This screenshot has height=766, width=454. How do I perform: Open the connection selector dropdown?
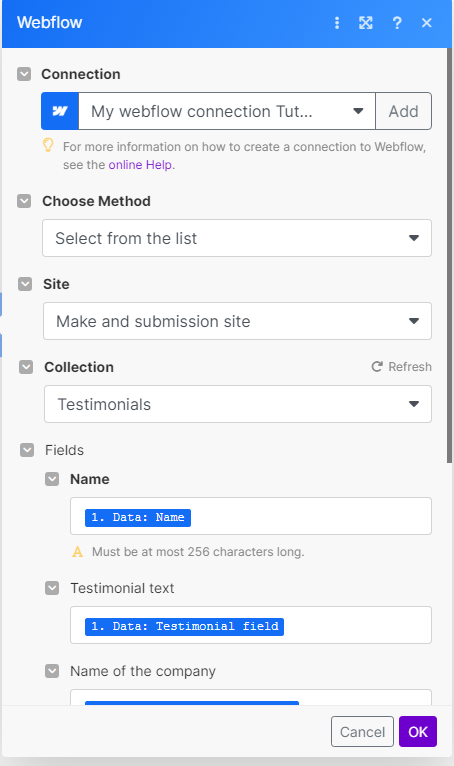coord(227,111)
